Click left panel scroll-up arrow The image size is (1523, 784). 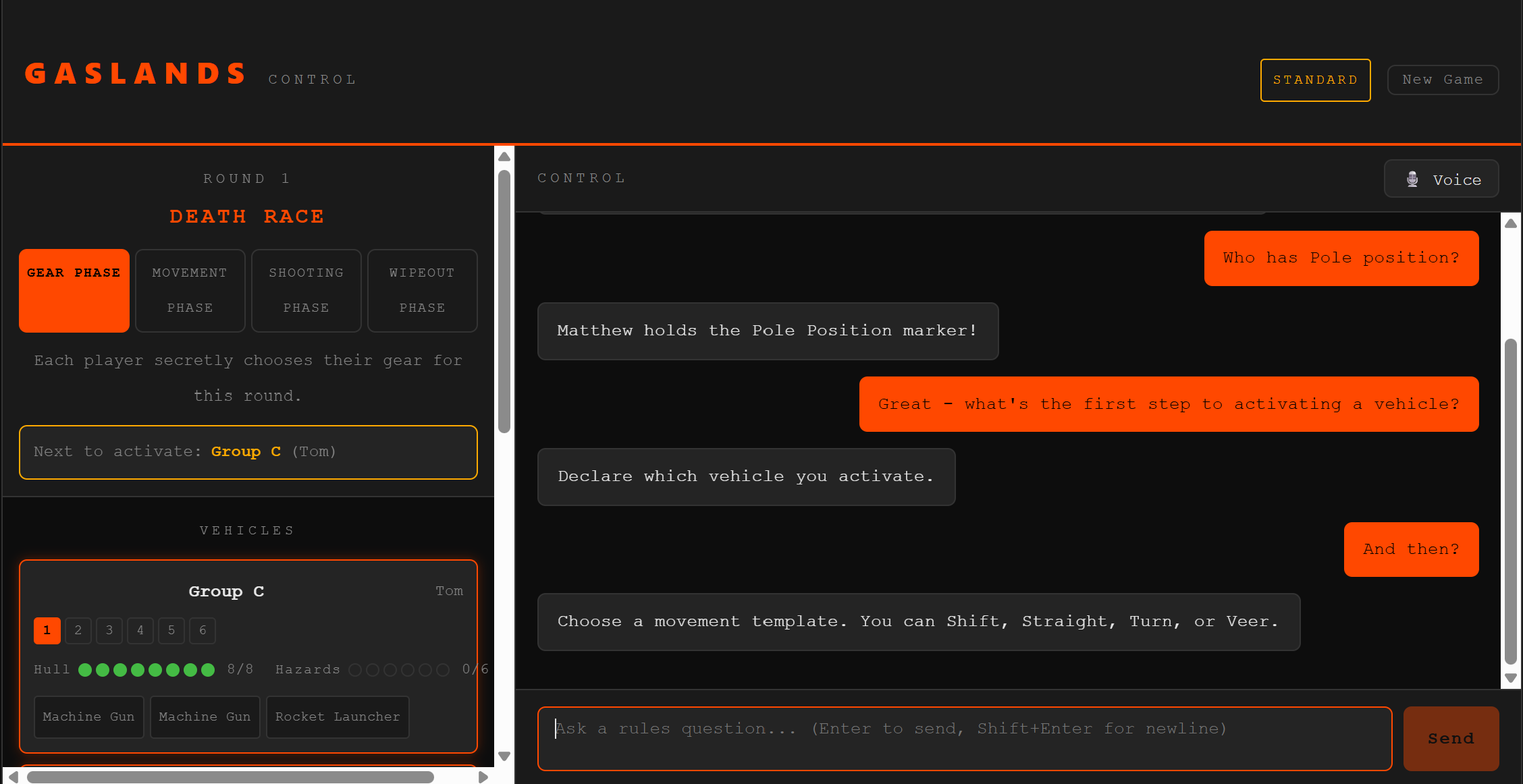tap(504, 157)
